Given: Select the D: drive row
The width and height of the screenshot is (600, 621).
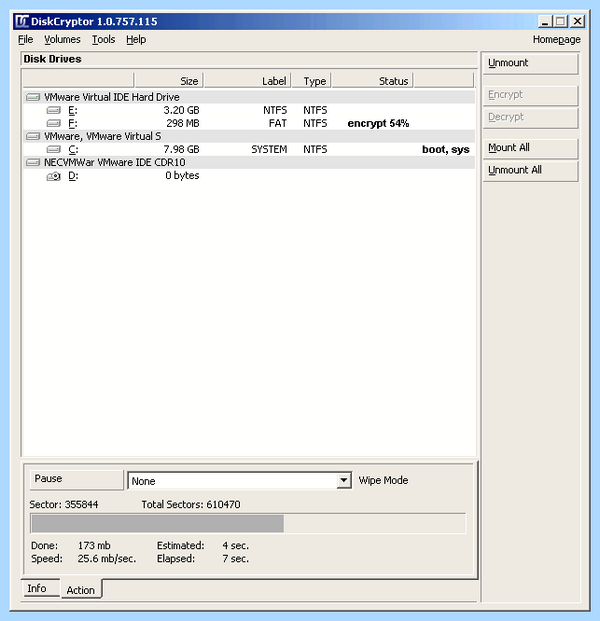Looking at the screenshot, I should 249,175.
